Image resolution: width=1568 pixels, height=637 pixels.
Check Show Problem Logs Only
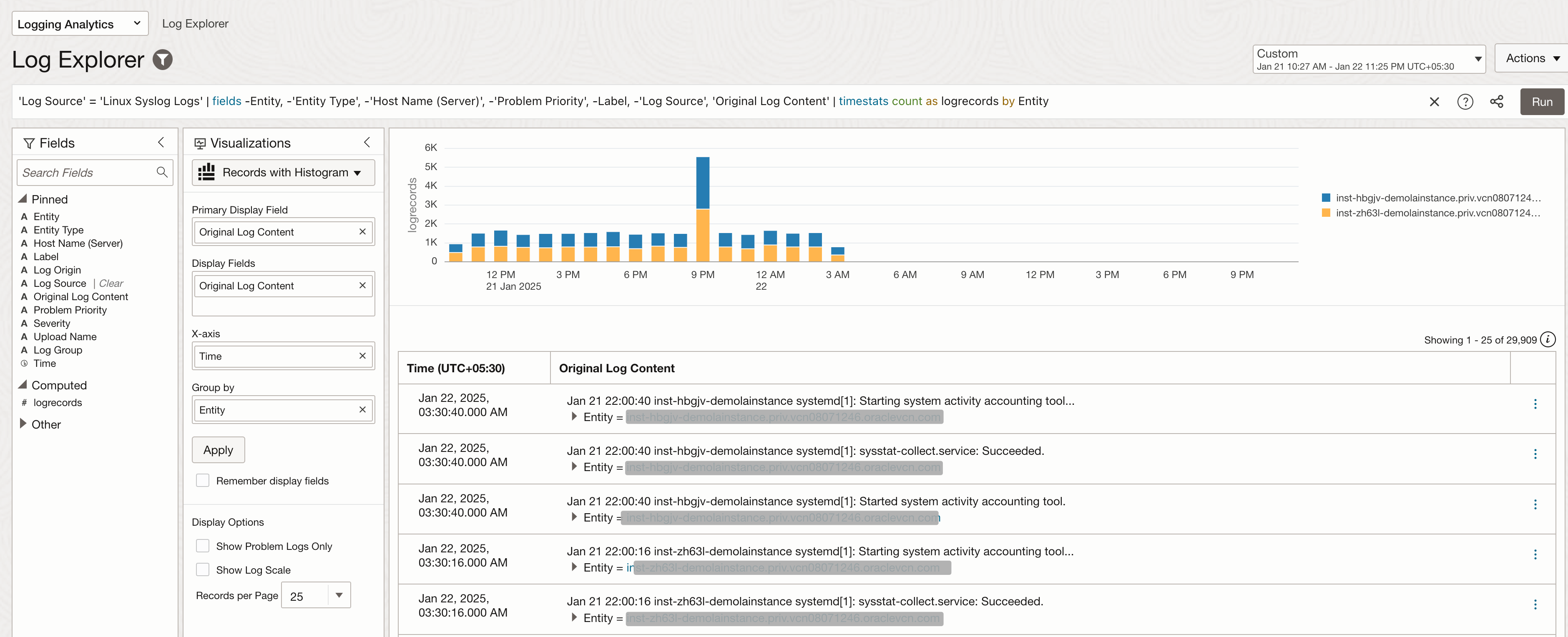point(203,546)
